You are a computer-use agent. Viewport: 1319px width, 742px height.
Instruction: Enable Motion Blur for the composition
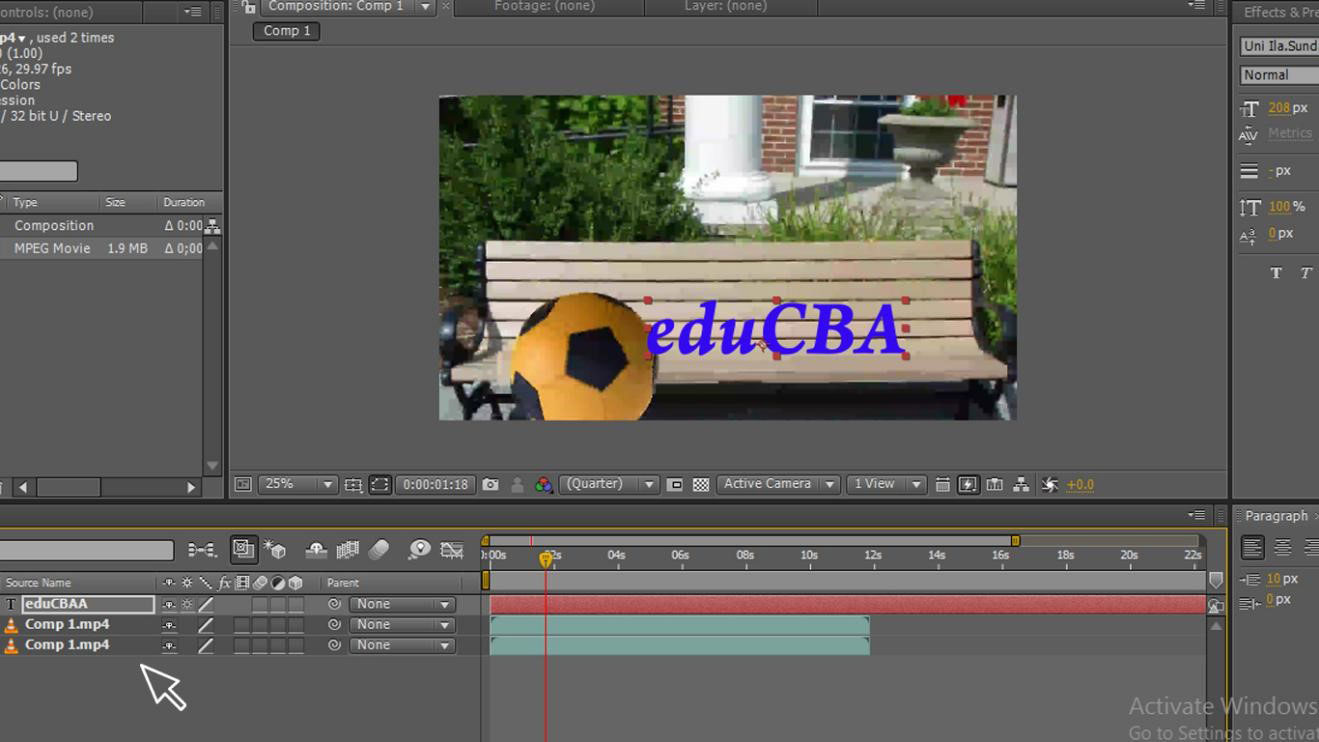379,549
